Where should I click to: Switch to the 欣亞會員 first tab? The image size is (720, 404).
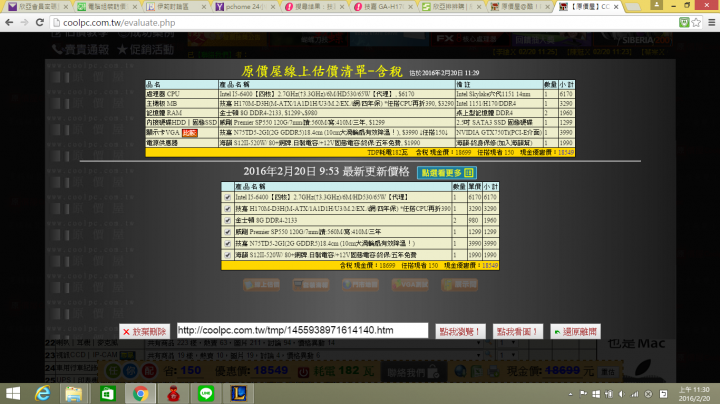(36, 6)
